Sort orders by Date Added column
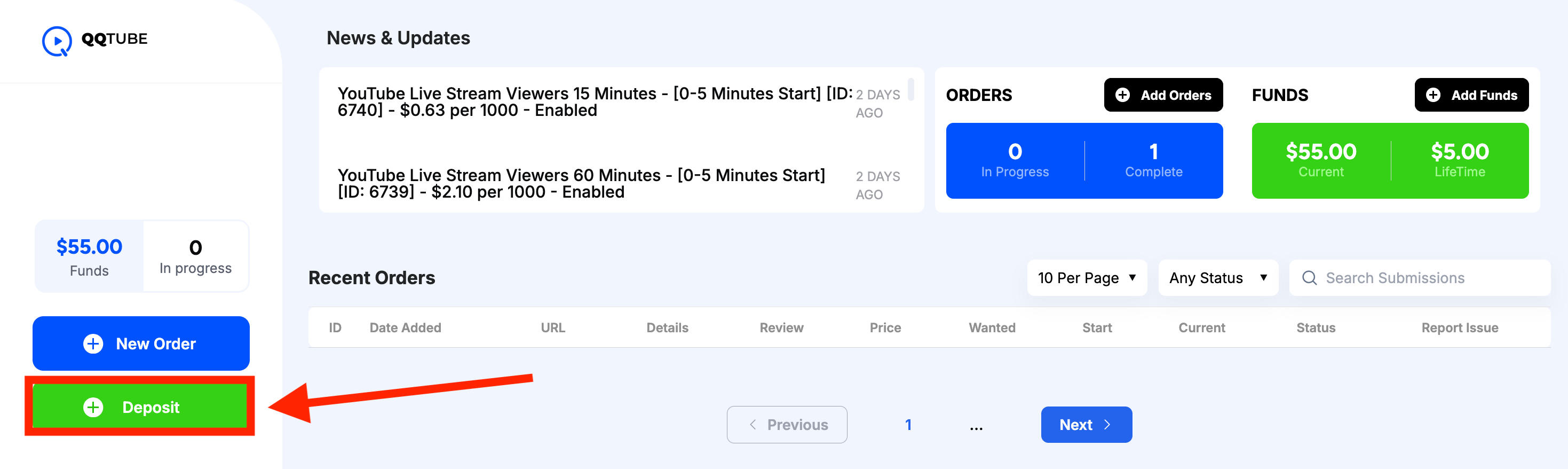1568x469 pixels. click(x=405, y=327)
